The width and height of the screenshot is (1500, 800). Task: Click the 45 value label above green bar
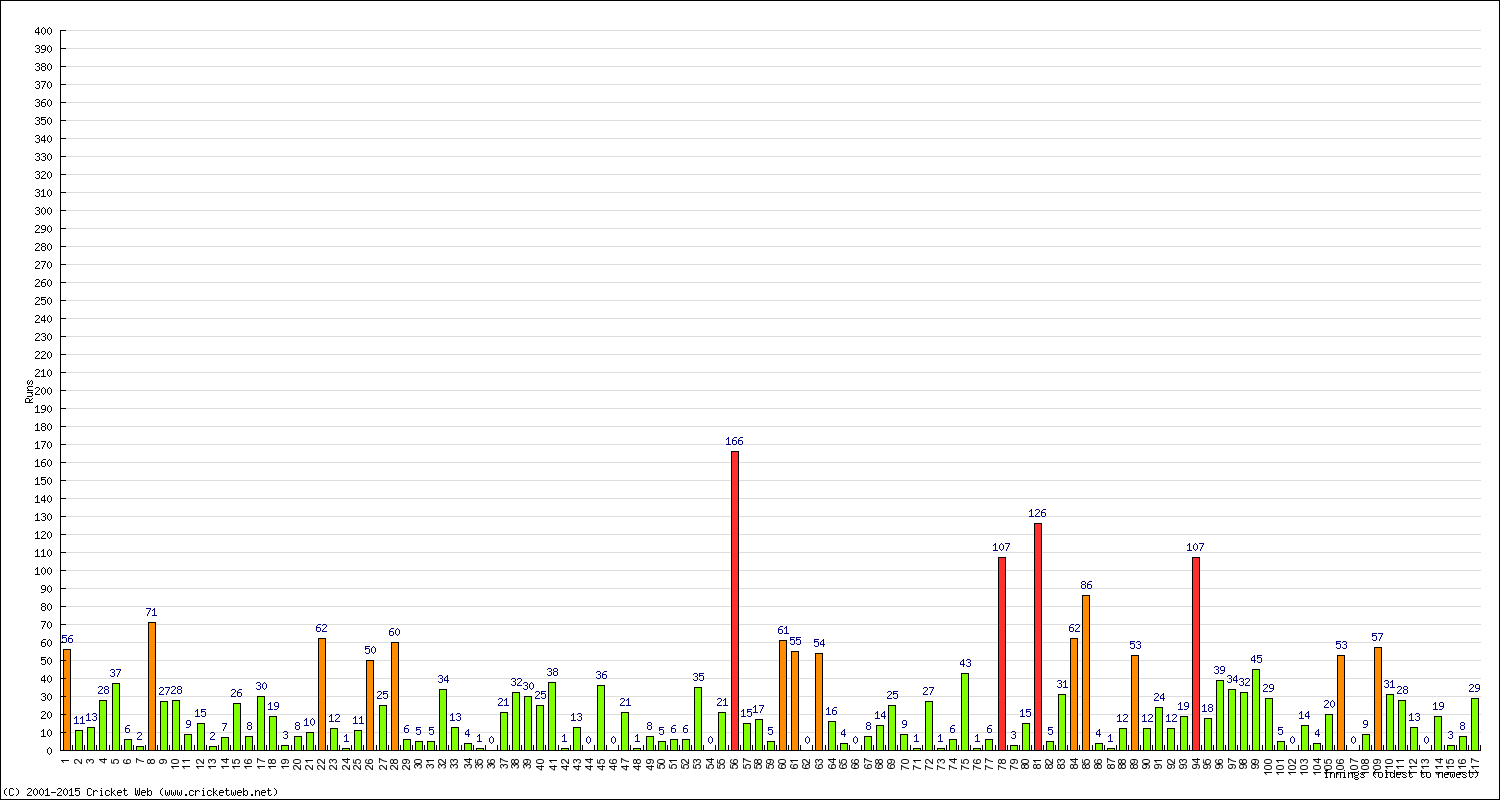coord(1256,659)
